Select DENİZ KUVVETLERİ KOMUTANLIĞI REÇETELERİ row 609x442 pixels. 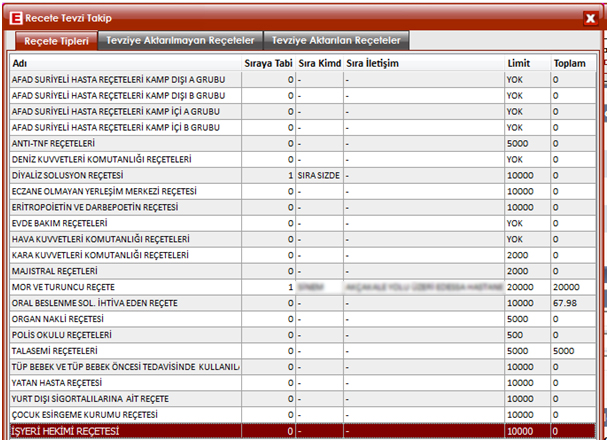(303, 159)
